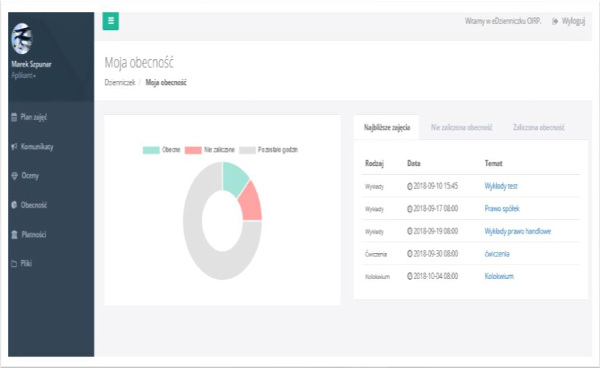Click the clock icon on 2018-10-04 row
This screenshot has height=368, width=600.
(x=409, y=276)
